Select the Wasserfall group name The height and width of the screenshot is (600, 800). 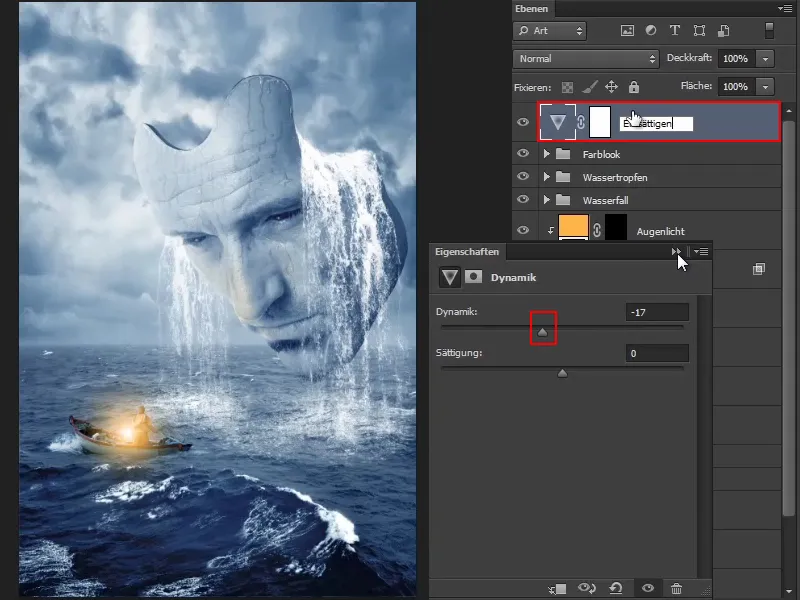tap(606, 201)
